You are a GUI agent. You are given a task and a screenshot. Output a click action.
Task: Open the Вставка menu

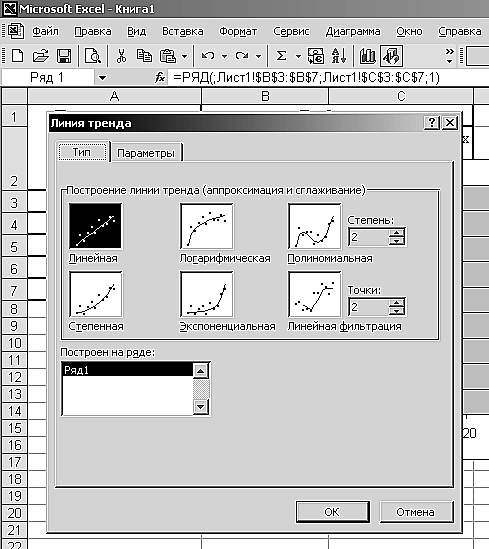(182, 32)
